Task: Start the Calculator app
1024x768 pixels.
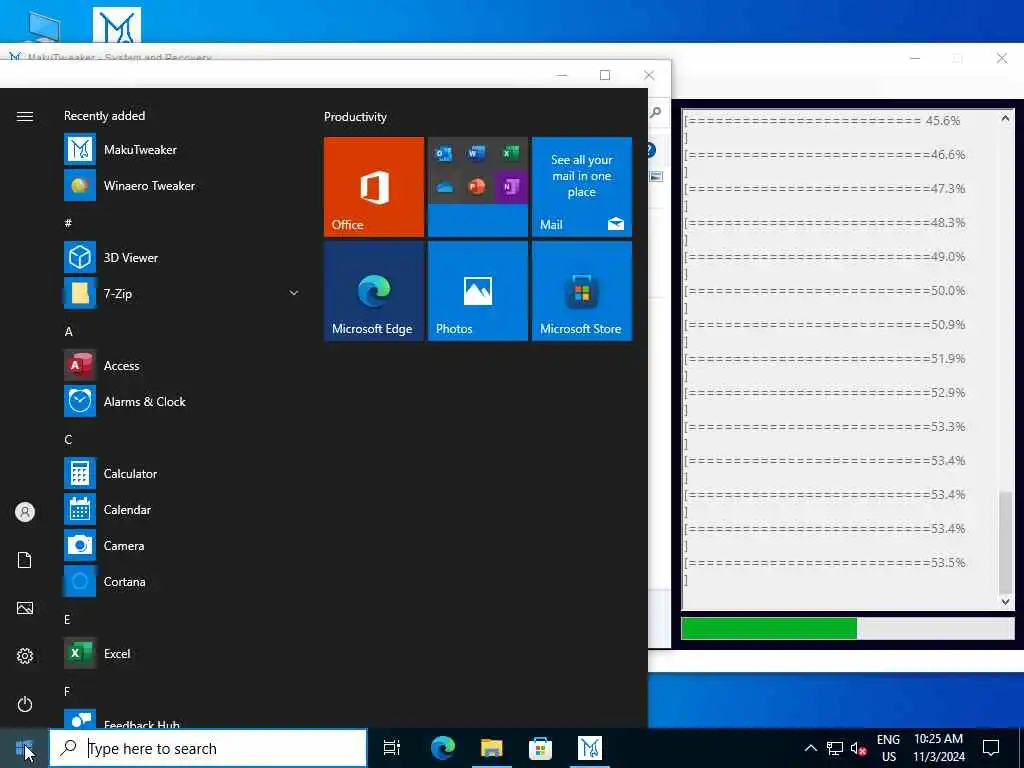Action: pyautogui.click(x=182, y=473)
